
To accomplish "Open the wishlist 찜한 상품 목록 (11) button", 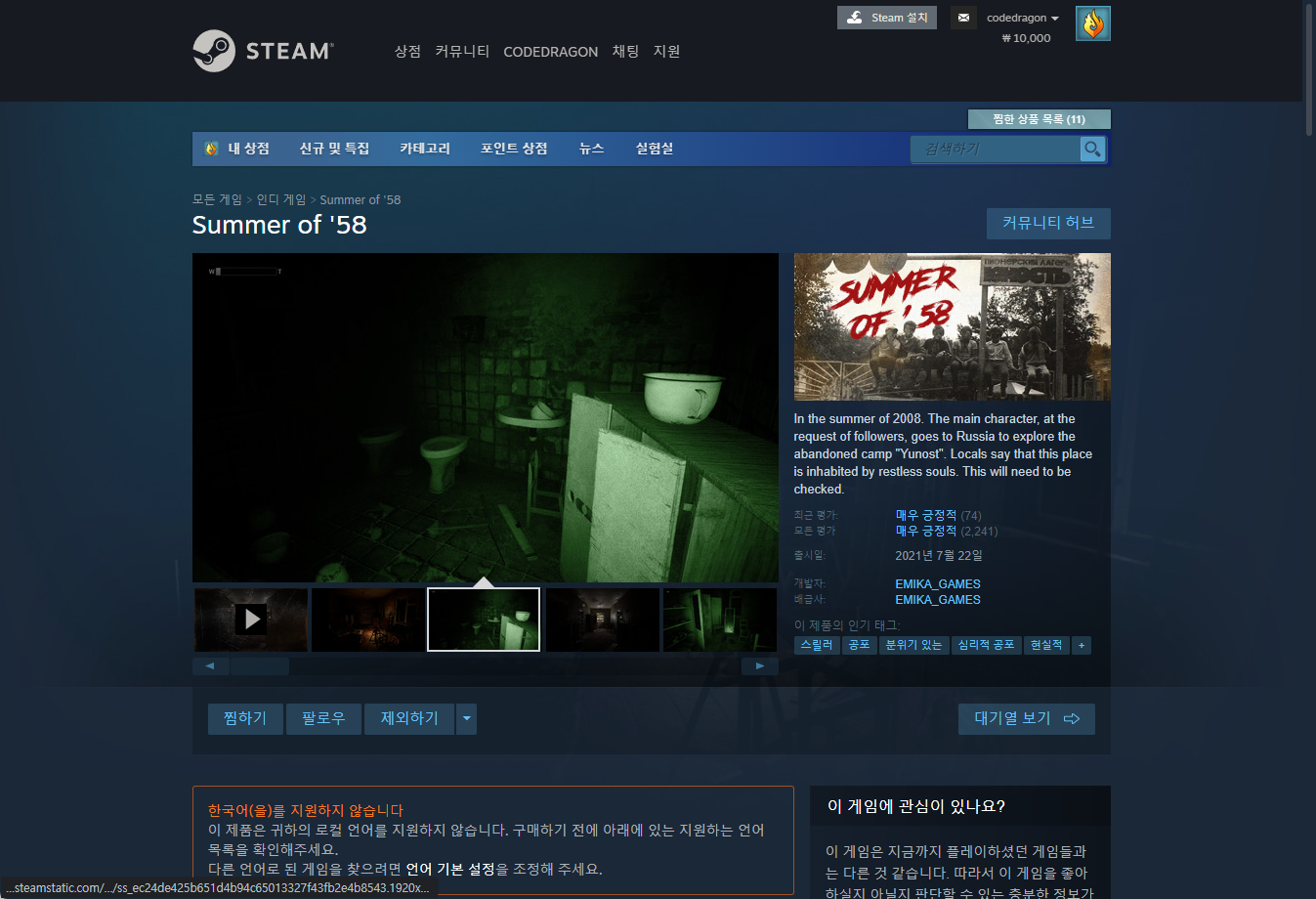I will (1039, 119).
